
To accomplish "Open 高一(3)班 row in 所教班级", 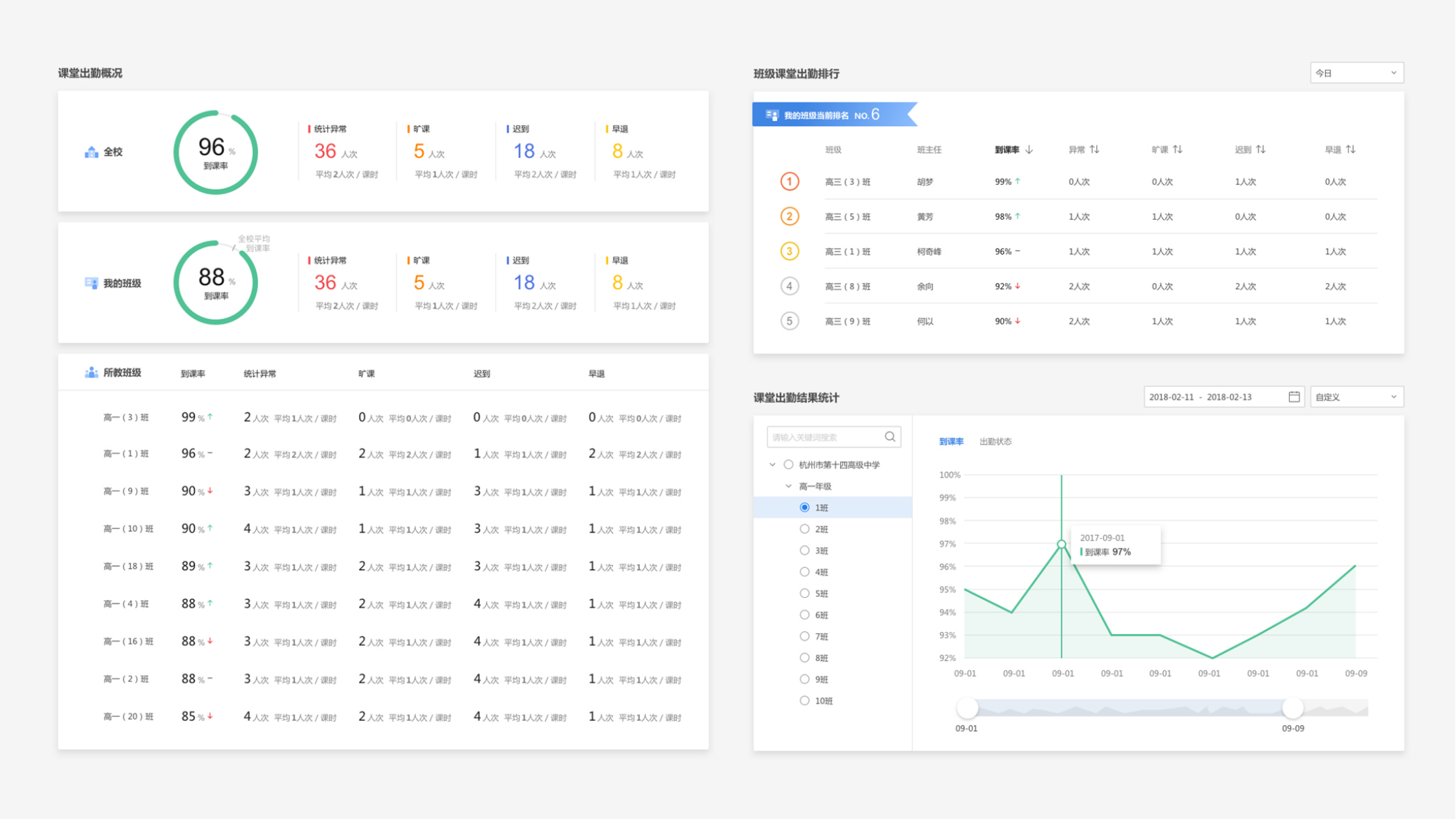I will click(383, 417).
